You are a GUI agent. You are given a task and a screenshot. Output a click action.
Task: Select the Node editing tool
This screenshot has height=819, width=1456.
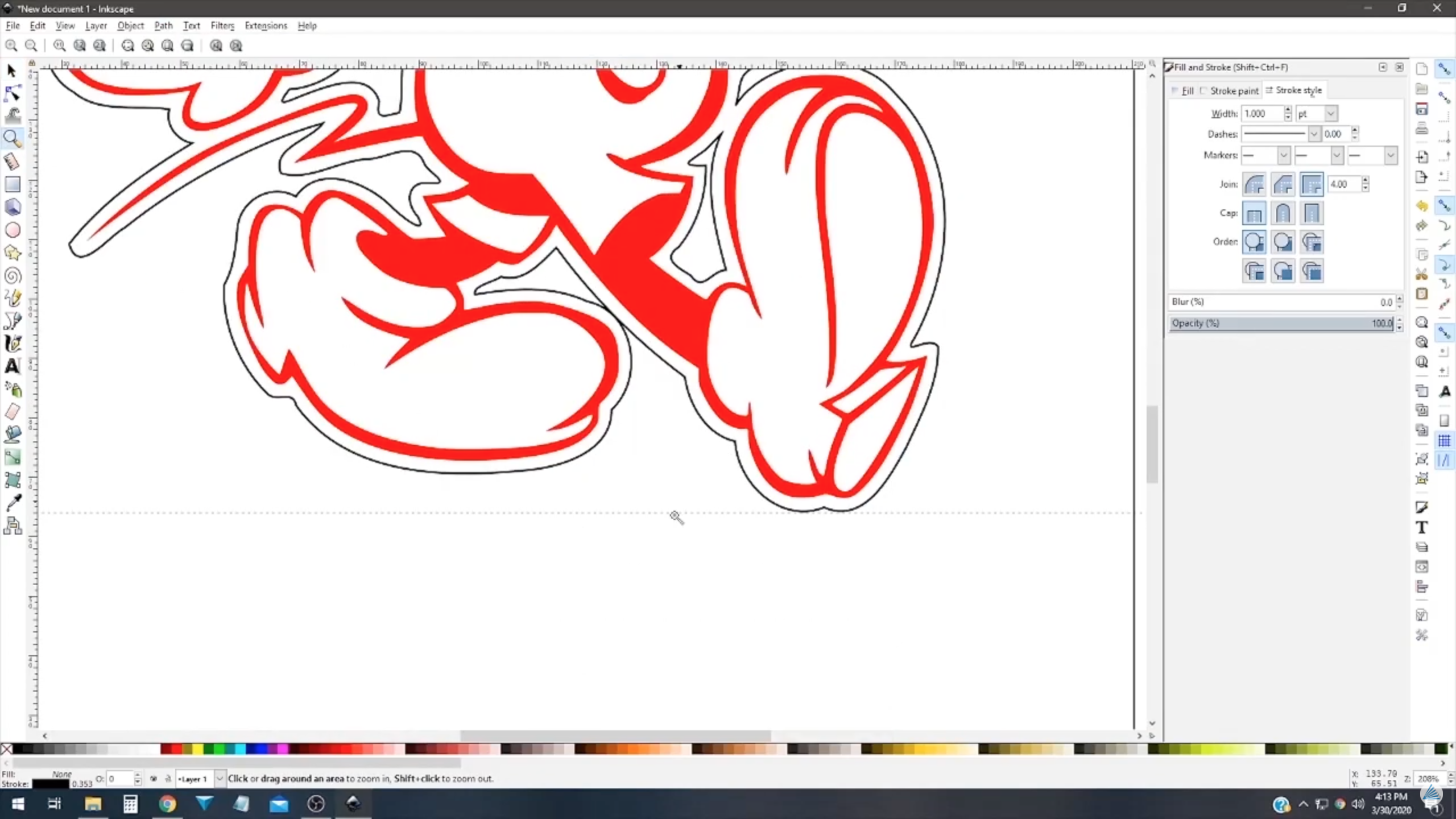(13, 93)
